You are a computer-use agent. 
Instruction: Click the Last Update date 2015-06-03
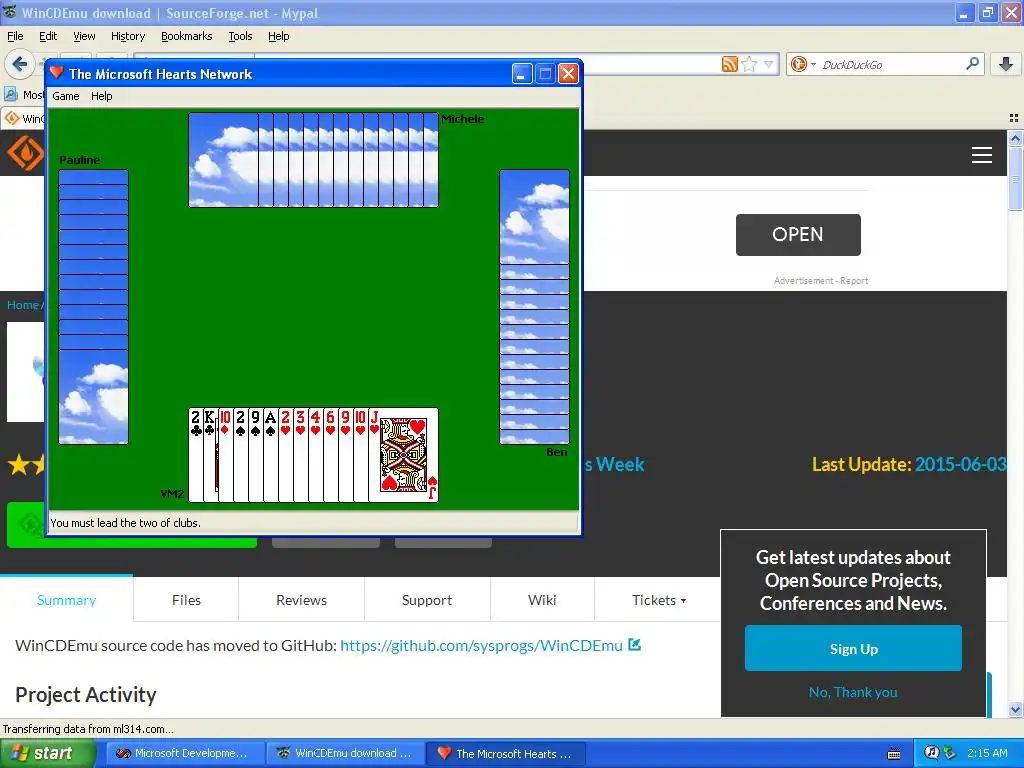(960, 464)
